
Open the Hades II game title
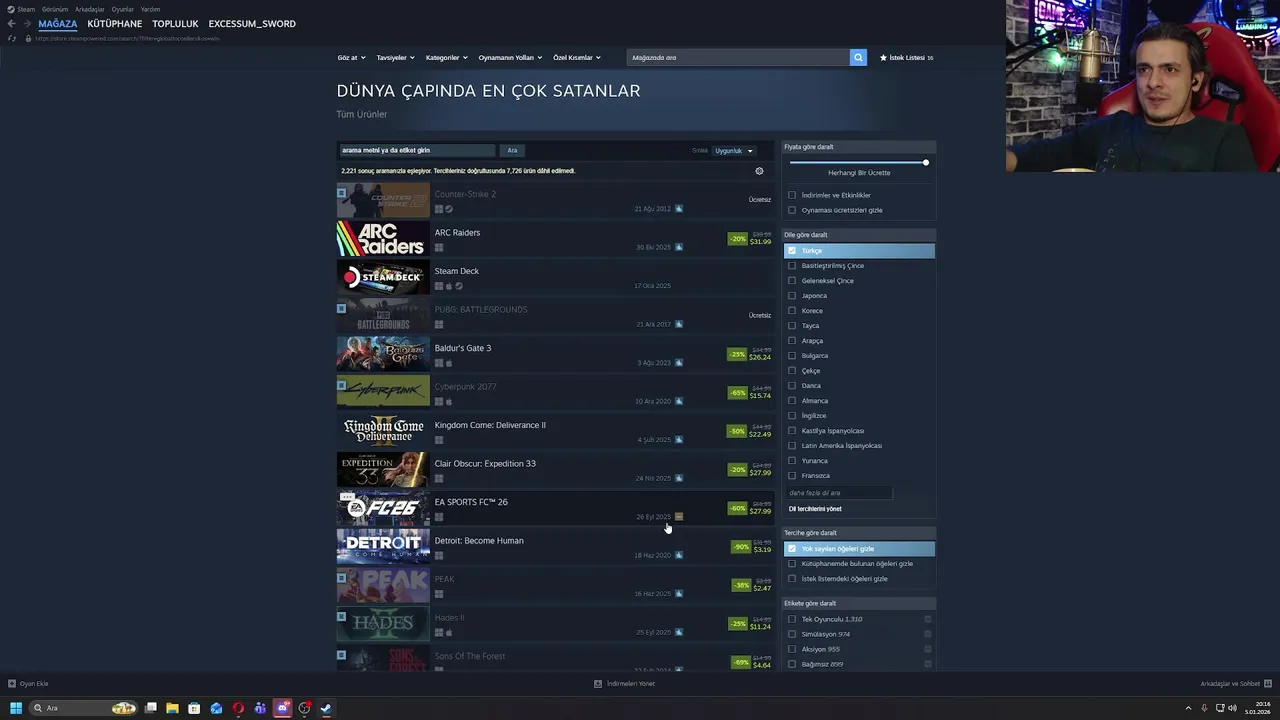(449, 618)
